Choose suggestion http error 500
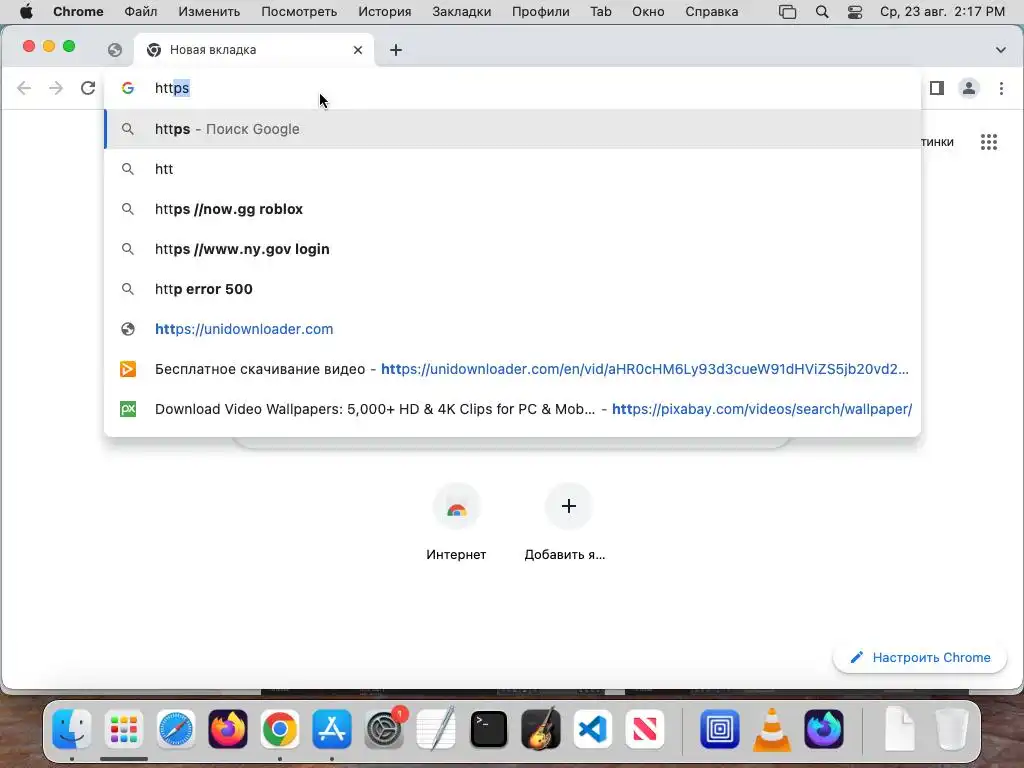 pos(513,289)
